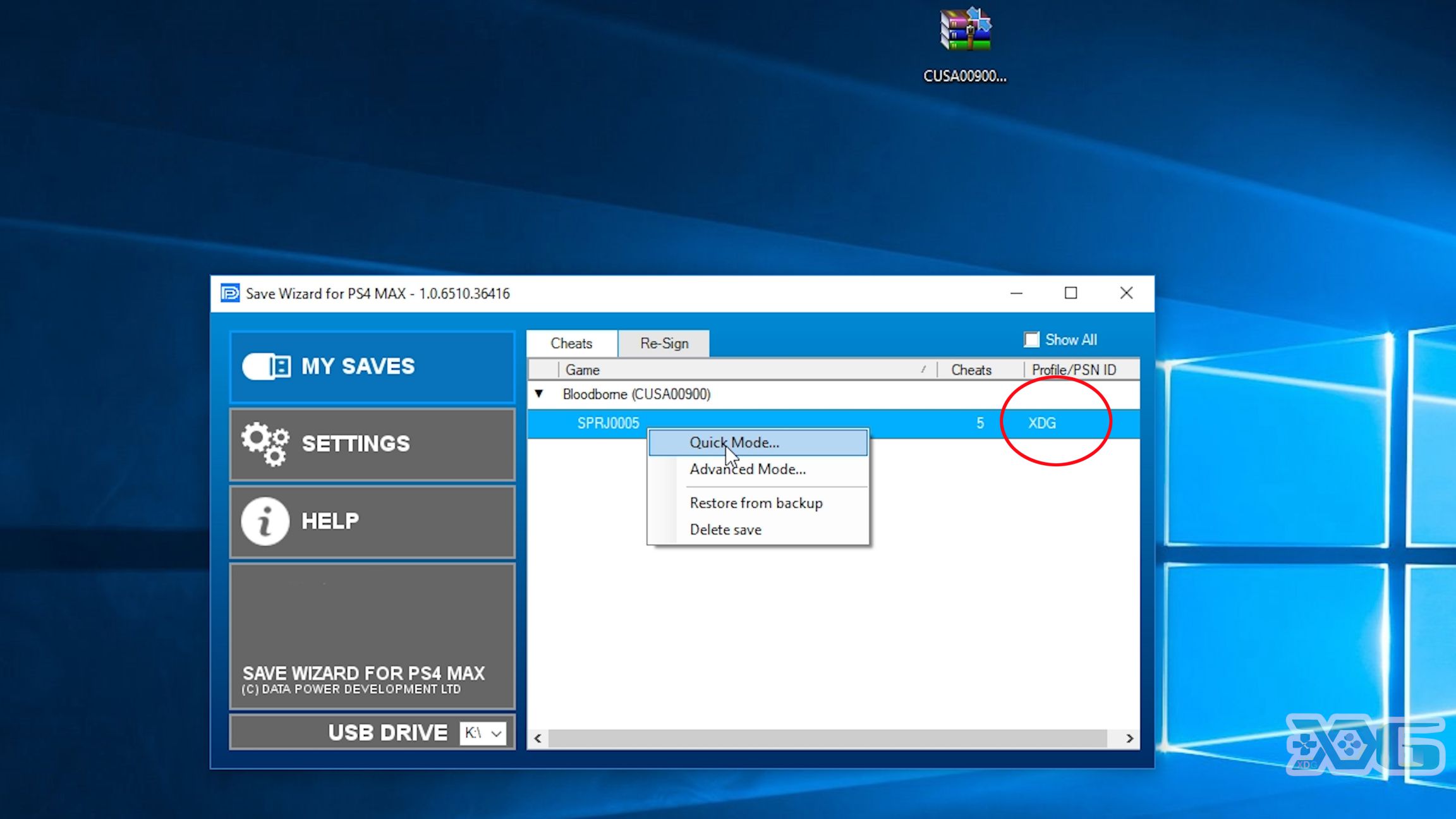The height and width of the screenshot is (819, 1456).
Task: Expand the USB DRIVE K: dropdown
Action: pos(495,733)
